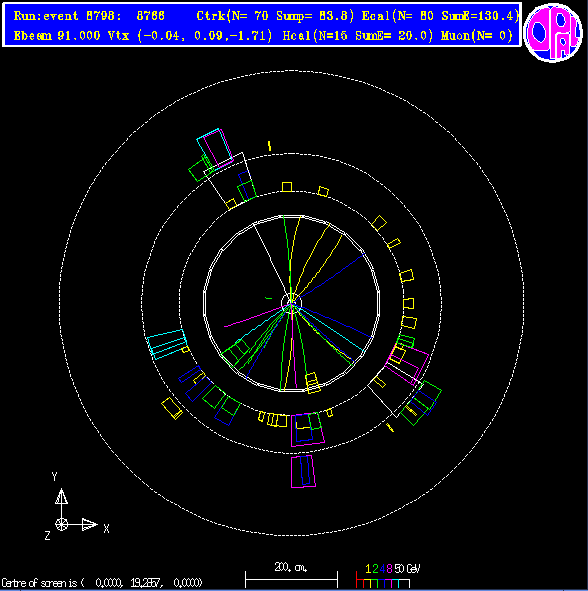The image size is (588, 591).
Task: Click the 200. cm. scale bar label
Action: [291, 567]
